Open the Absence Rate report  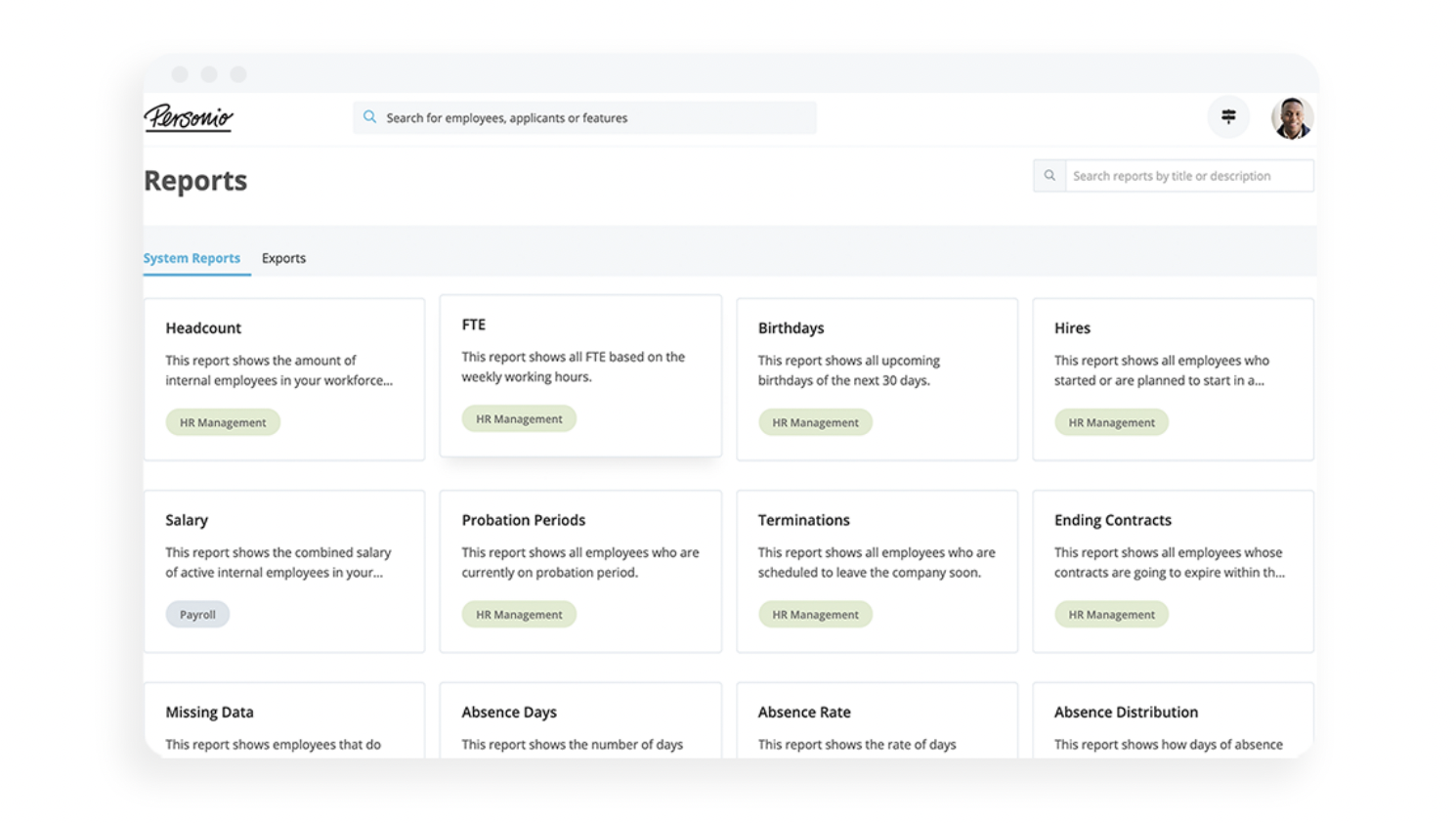coord(877,723)
